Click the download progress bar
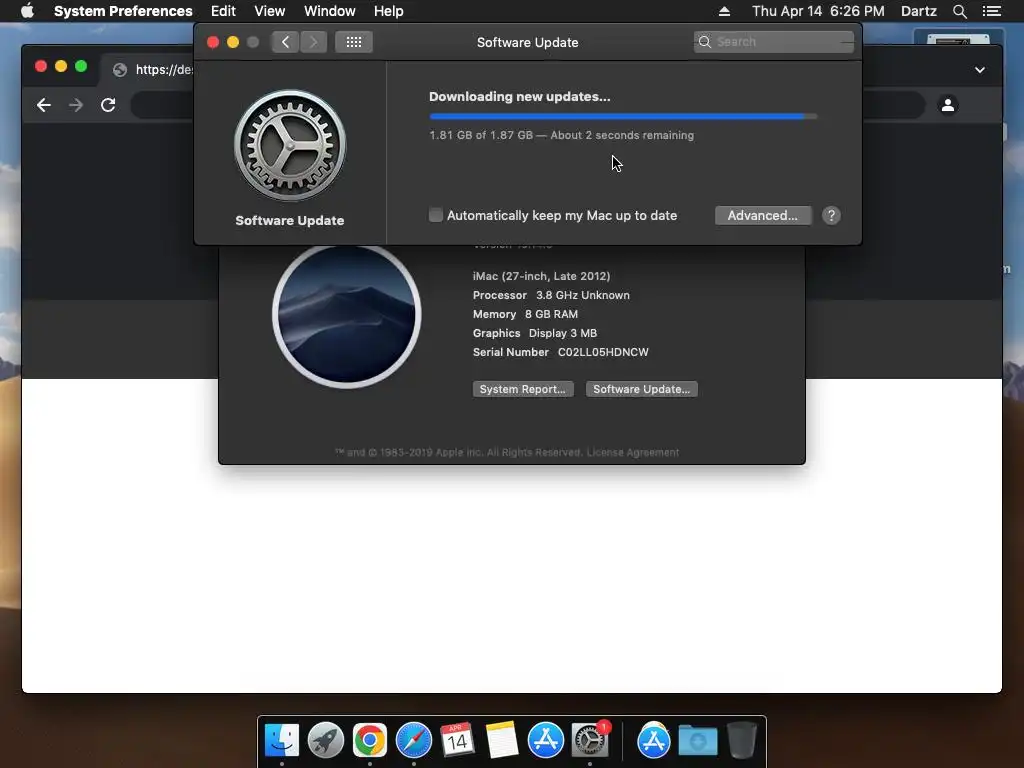Image resolution: width=1024 pixels, height=768 pixels. point(623,116)
